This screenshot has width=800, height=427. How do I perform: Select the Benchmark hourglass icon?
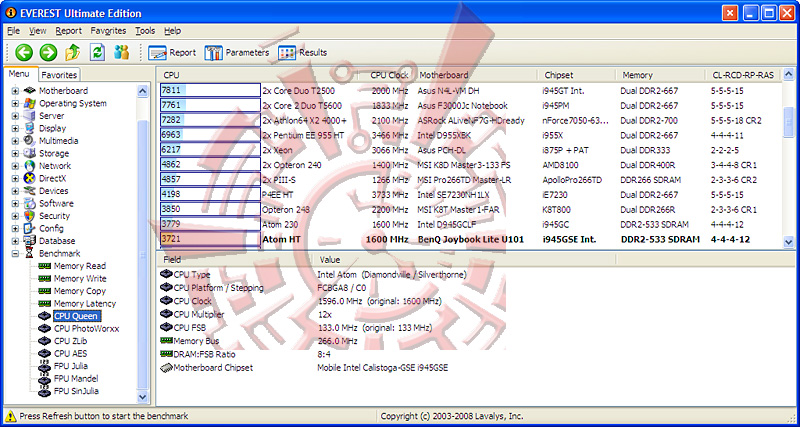30,254
